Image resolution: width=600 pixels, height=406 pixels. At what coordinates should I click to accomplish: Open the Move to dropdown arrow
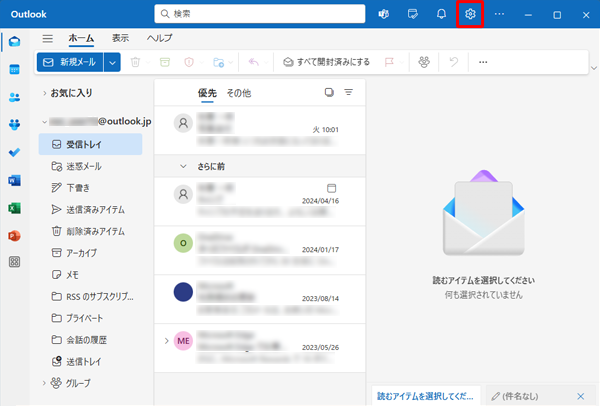(231, 62)
